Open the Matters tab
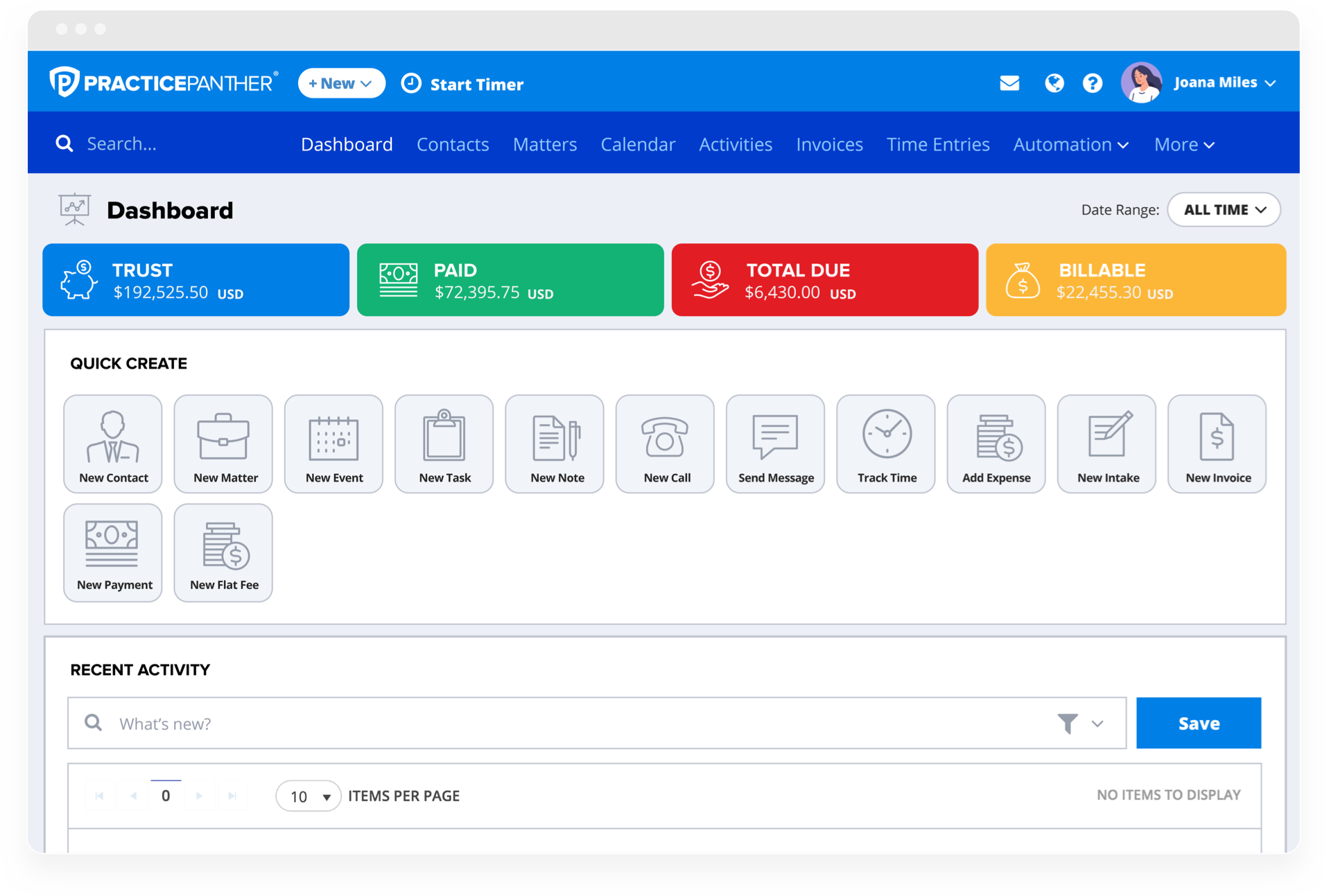 (545, 144)
